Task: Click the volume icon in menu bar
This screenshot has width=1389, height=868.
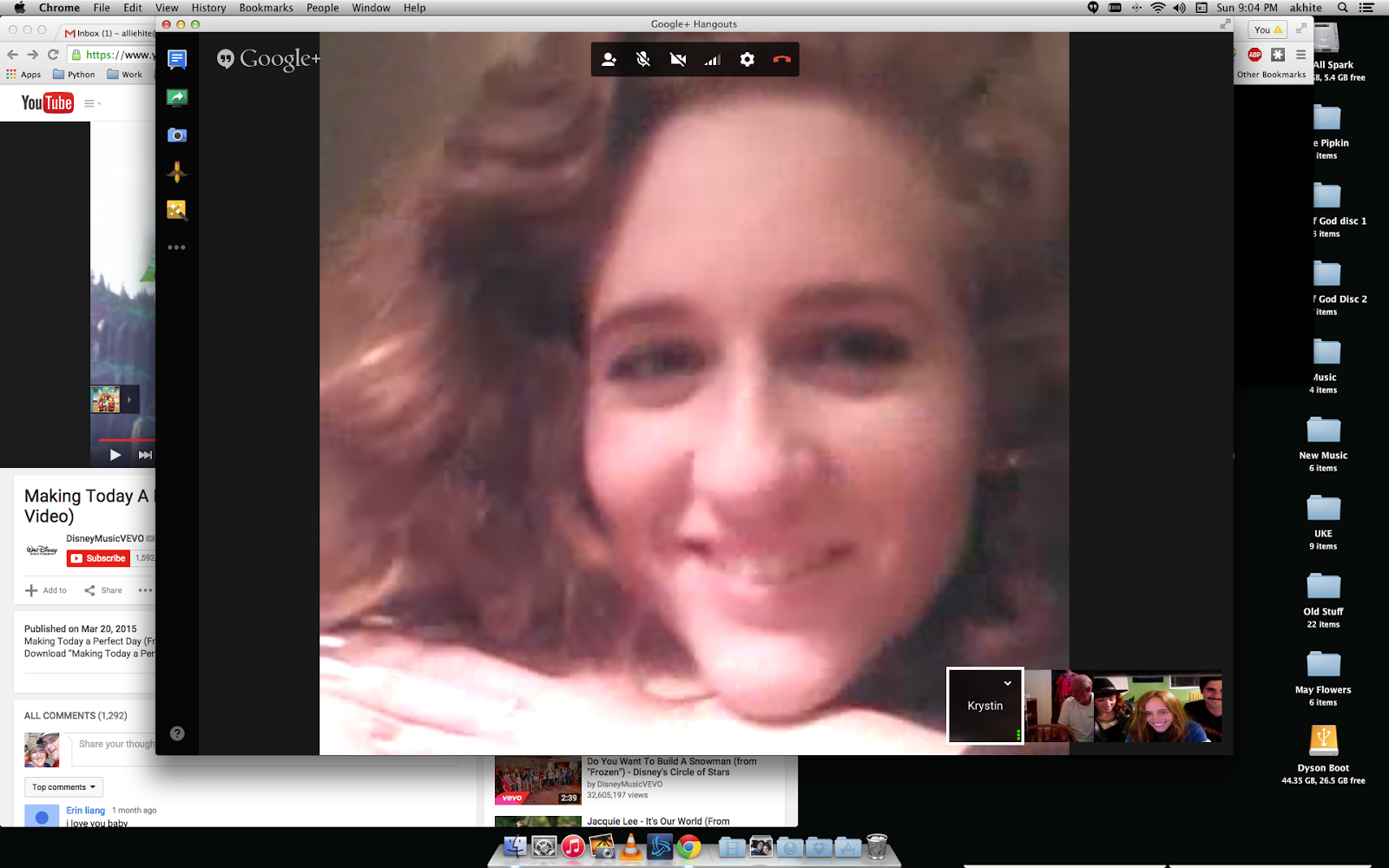Action: click(x=1179, y=8)
